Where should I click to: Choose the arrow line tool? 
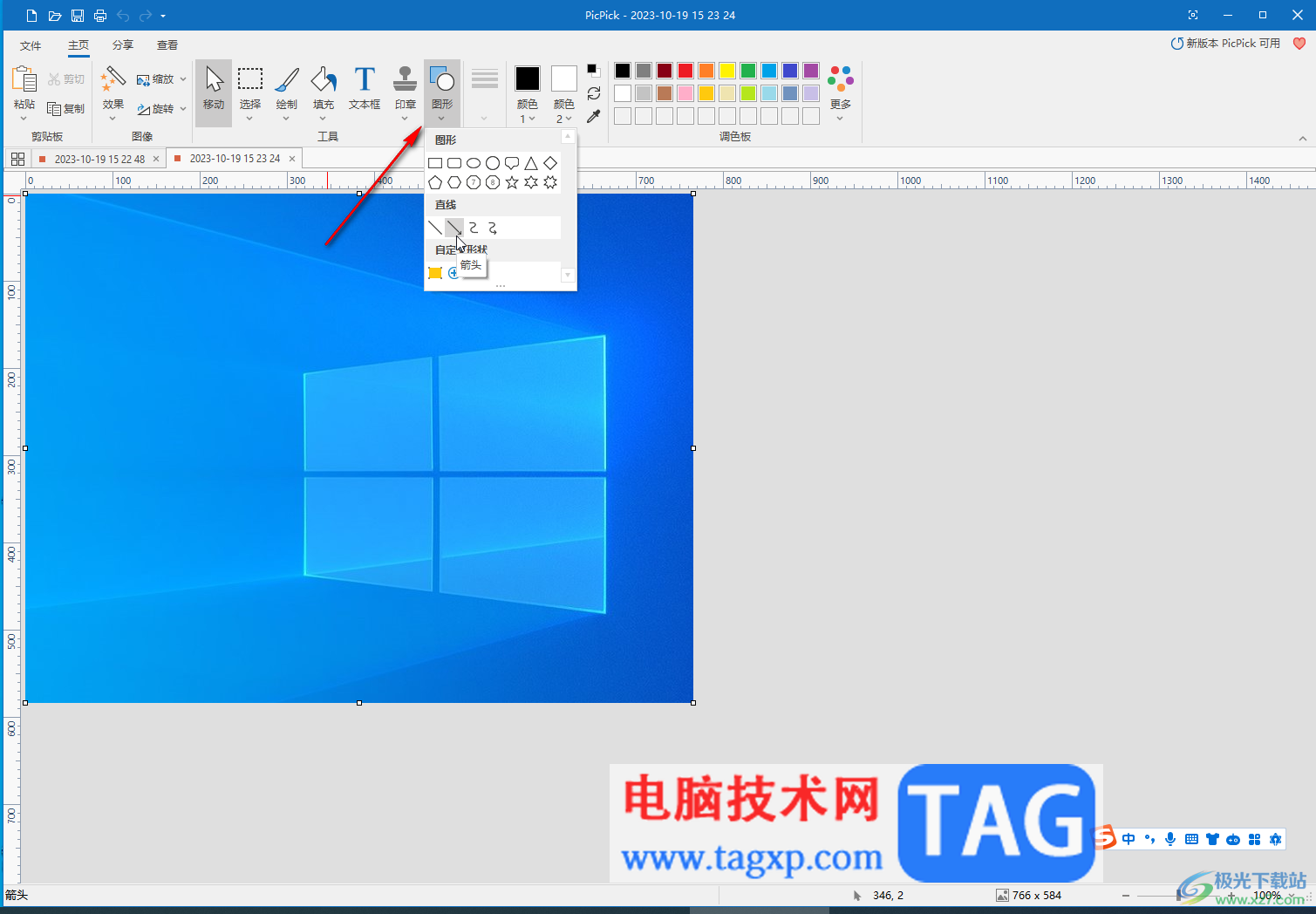tap(454, 228)
